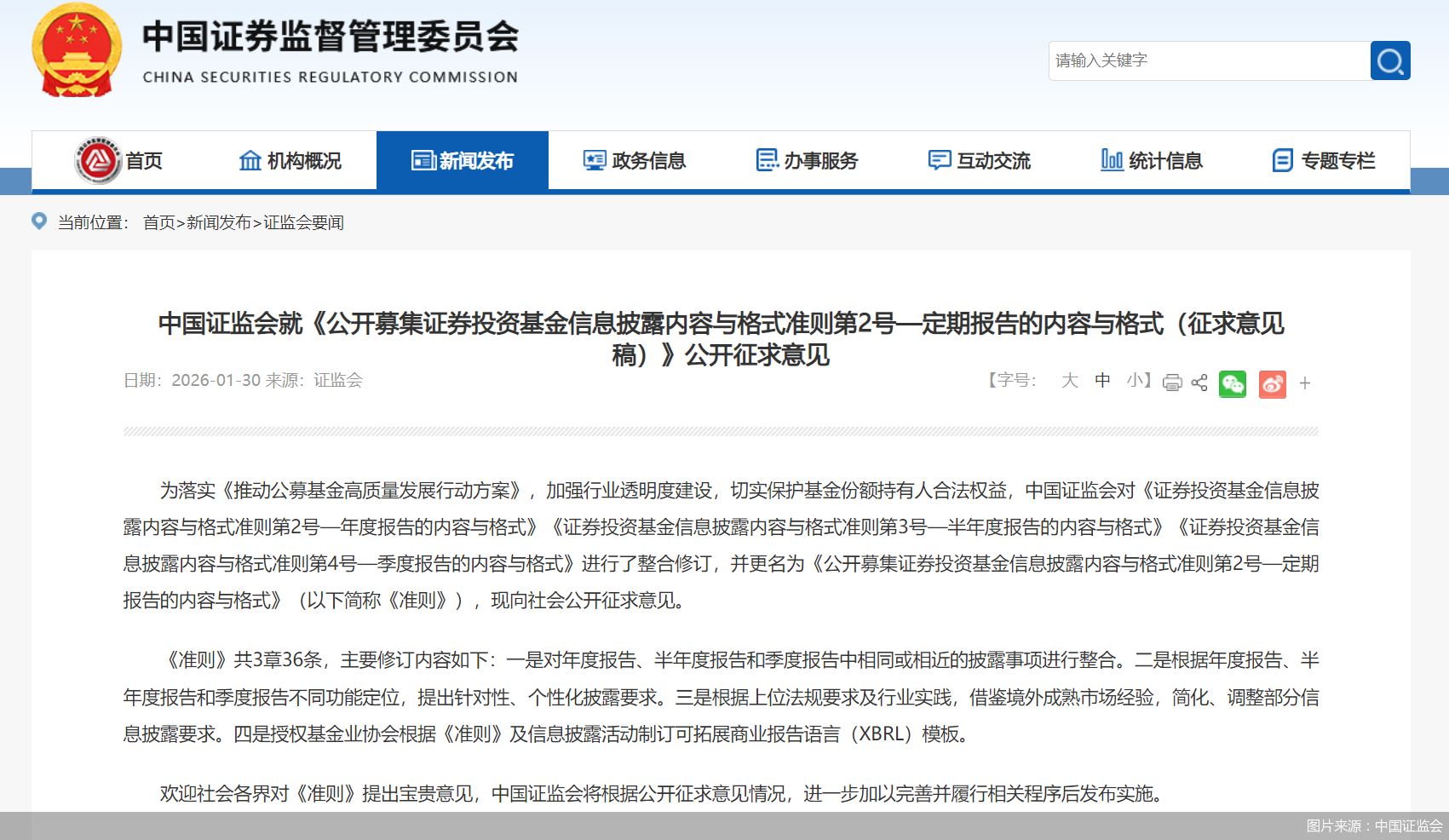
Task: Open 证监会要闻 breadcrumb link
Action: click(x=303, y=222)
